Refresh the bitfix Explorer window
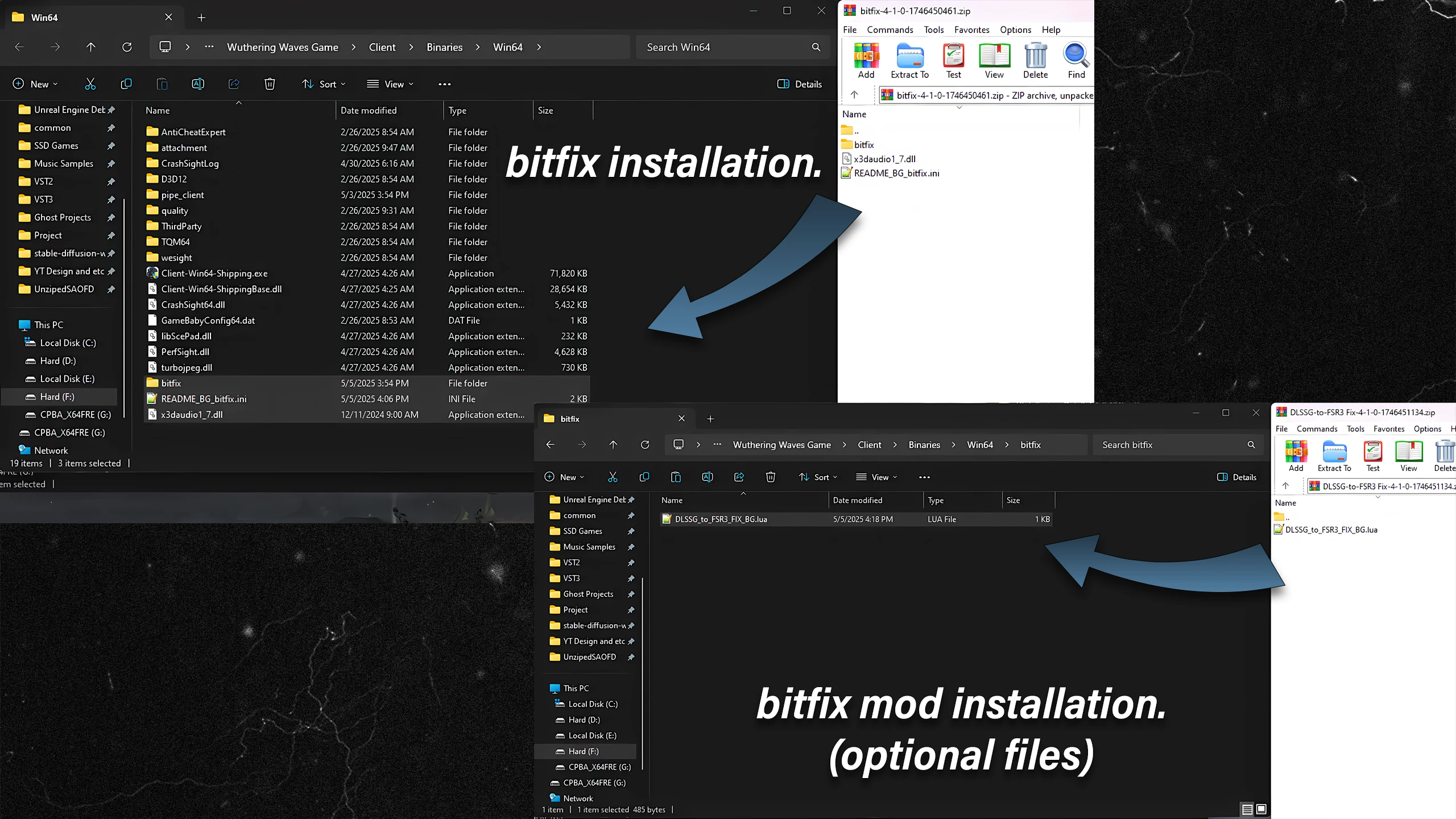The width and height of the screenshot is (1456, 819). coord(645,445)
